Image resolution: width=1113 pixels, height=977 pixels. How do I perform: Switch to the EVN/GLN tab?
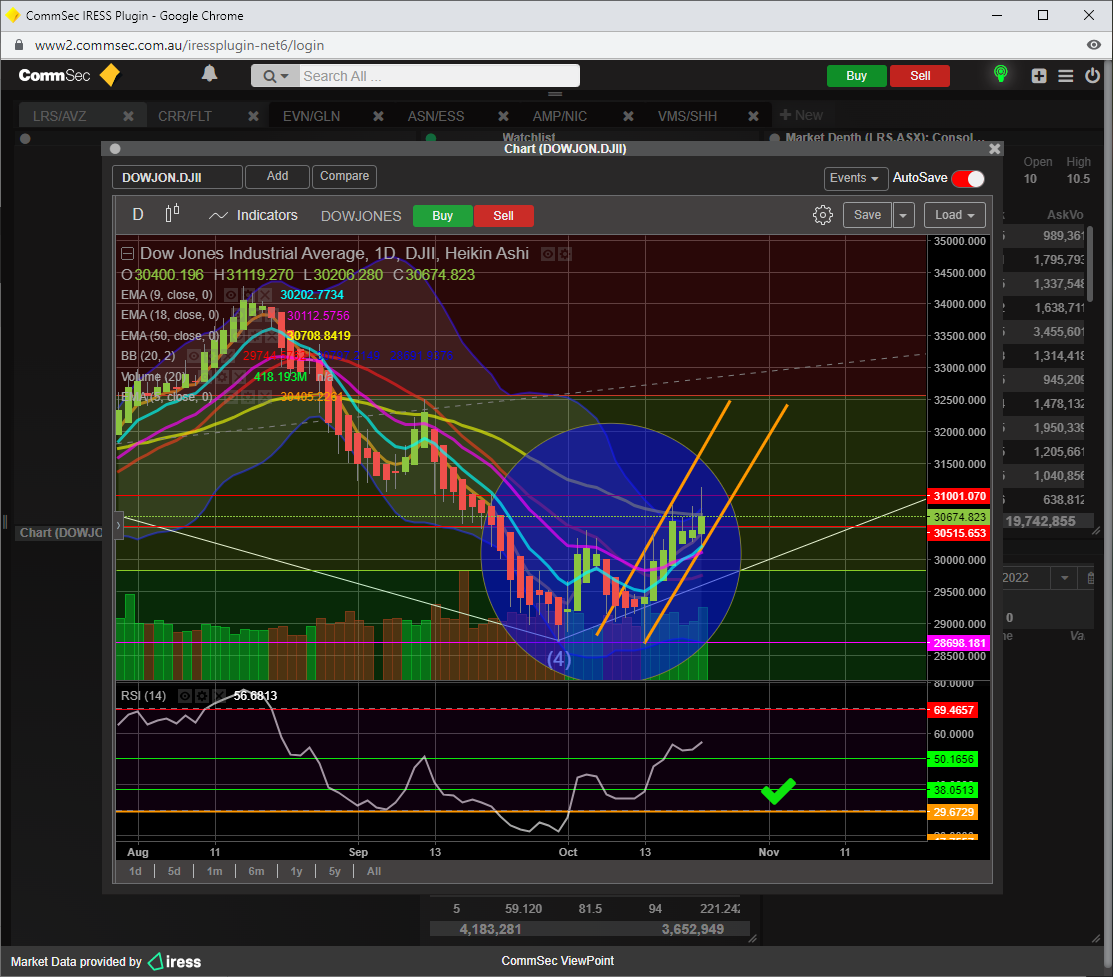pyautogui.click(x=312, y=116)
